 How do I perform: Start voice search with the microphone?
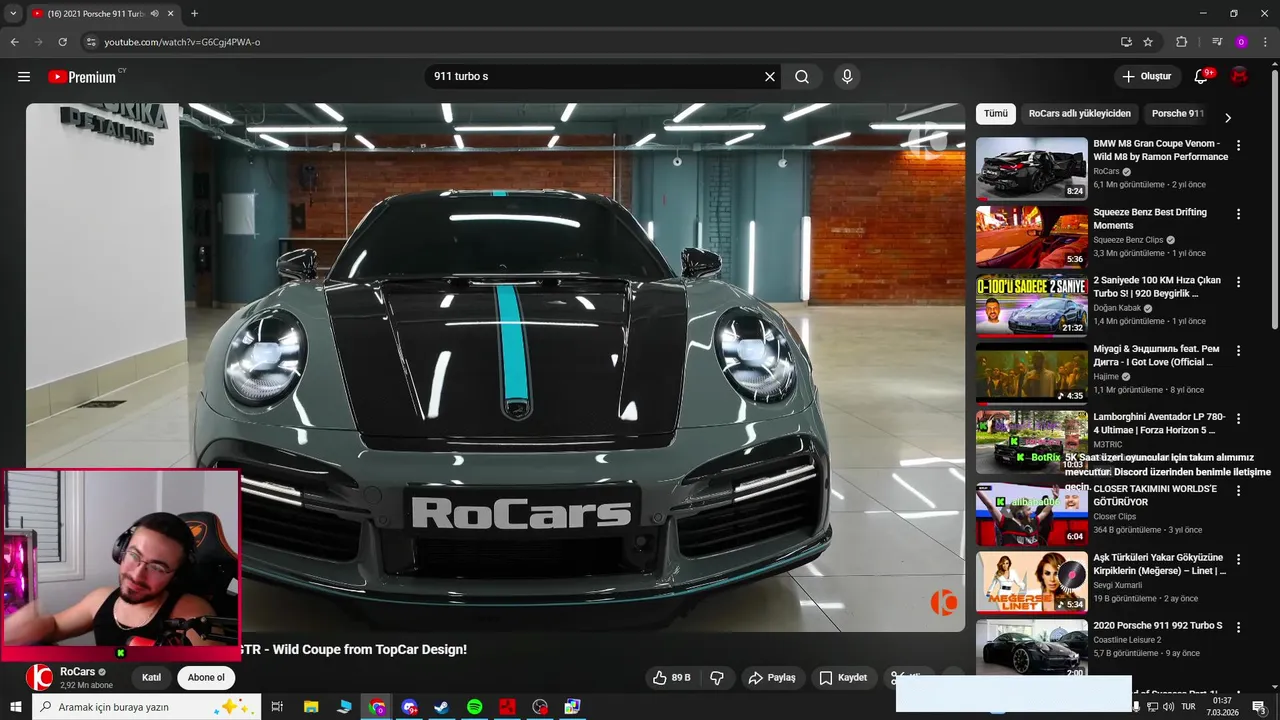click(x=847, y=77)
